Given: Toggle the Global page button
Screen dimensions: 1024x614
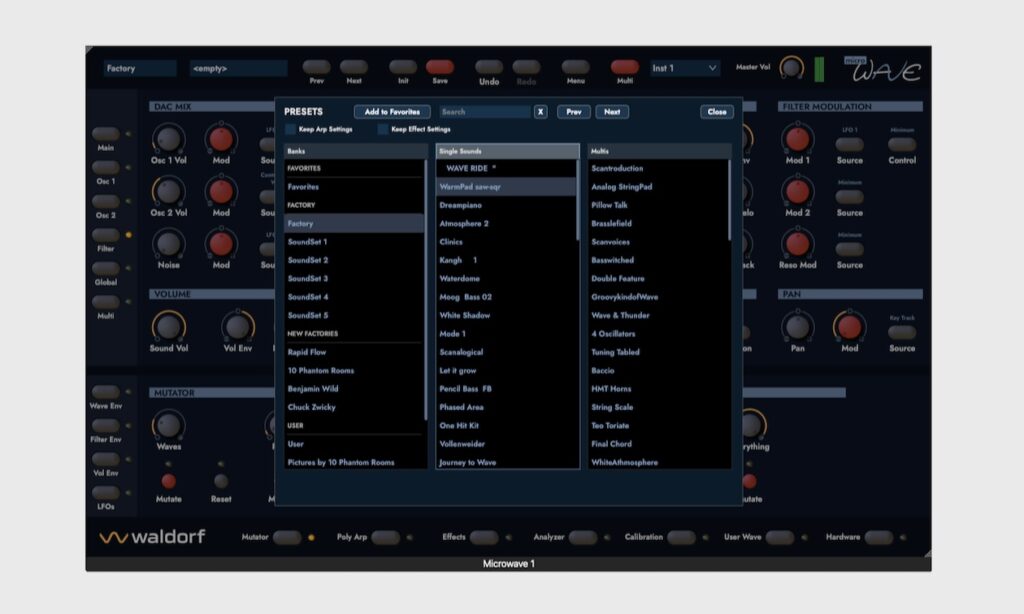Looking at the screenshot, I should coord(105,268).
